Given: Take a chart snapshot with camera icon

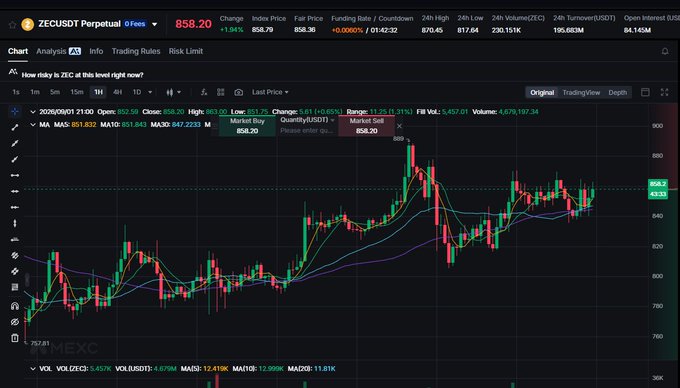Looking at the screenshot, I should 239,92.
